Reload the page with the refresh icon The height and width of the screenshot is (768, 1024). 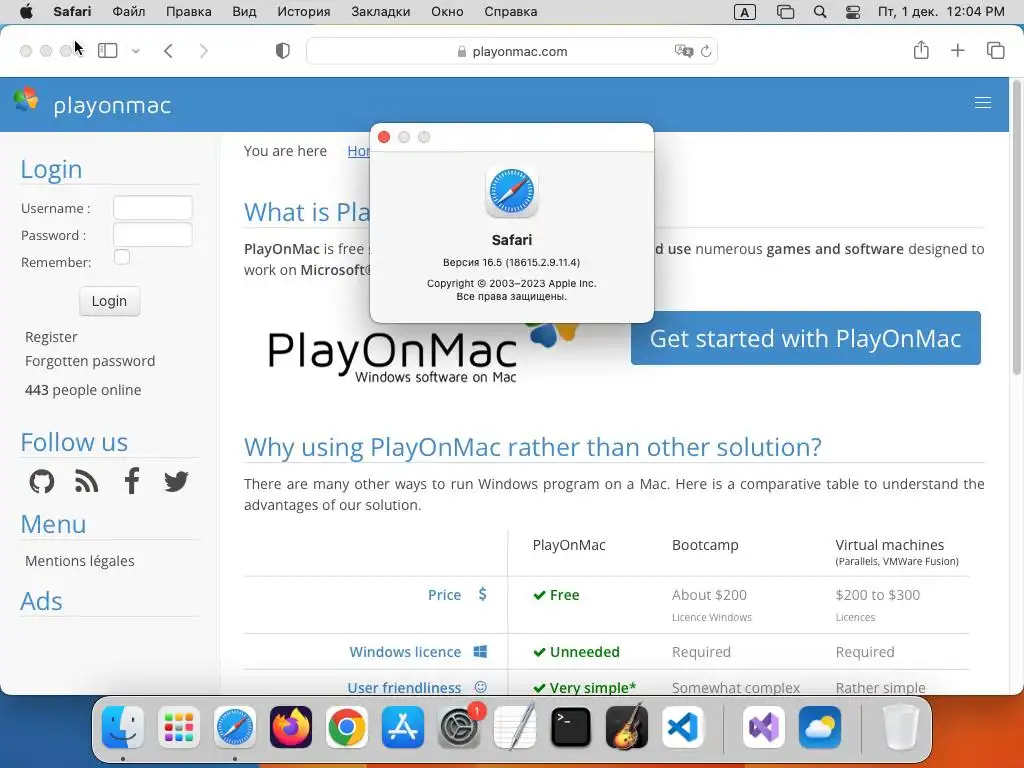(706, 51)
